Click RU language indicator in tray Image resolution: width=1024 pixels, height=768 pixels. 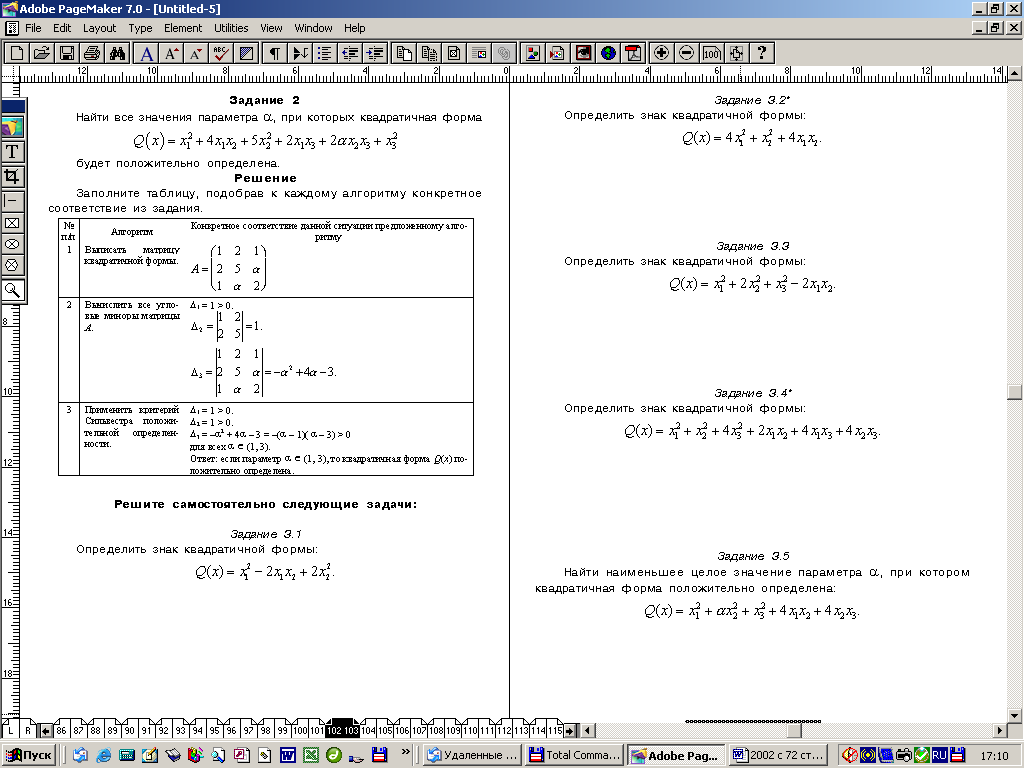click(939, 755)
